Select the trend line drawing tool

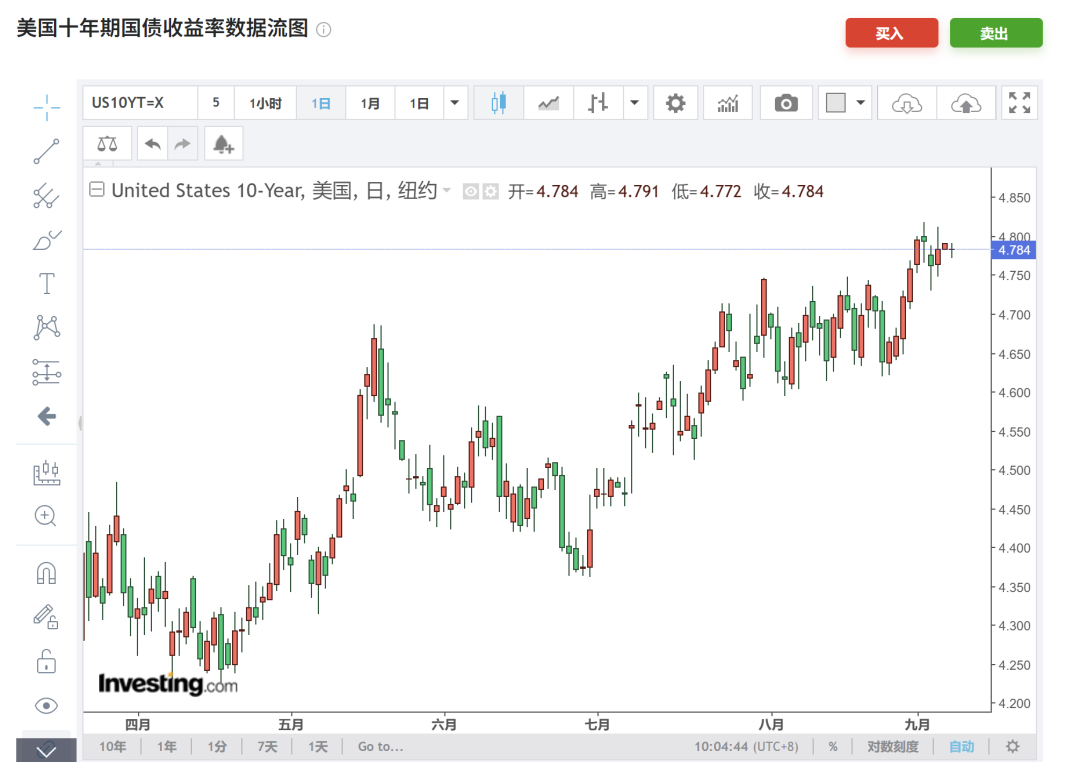click(x=47, y=152)
